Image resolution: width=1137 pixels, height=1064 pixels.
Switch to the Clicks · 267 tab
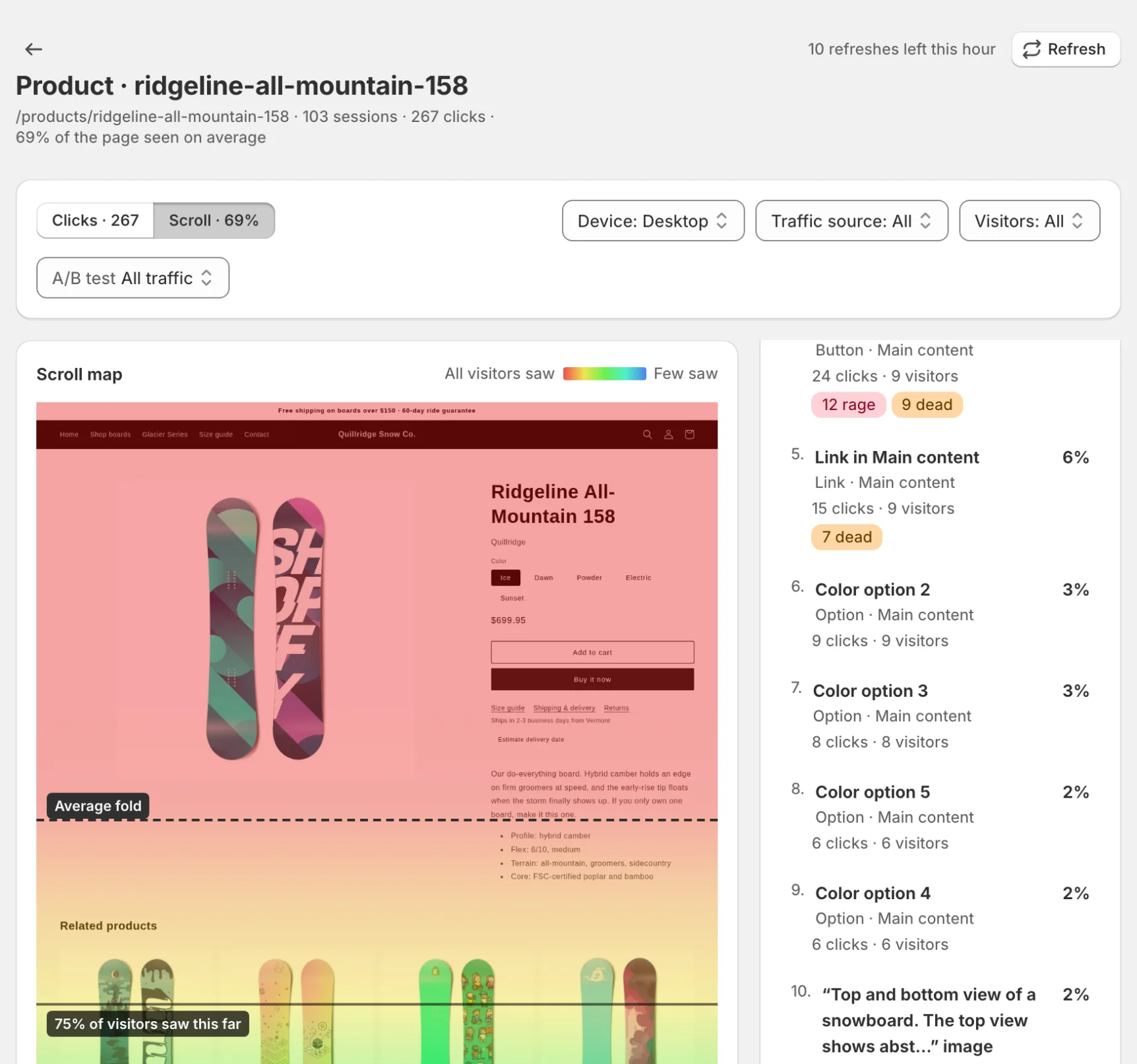click(x=95, y=220)
